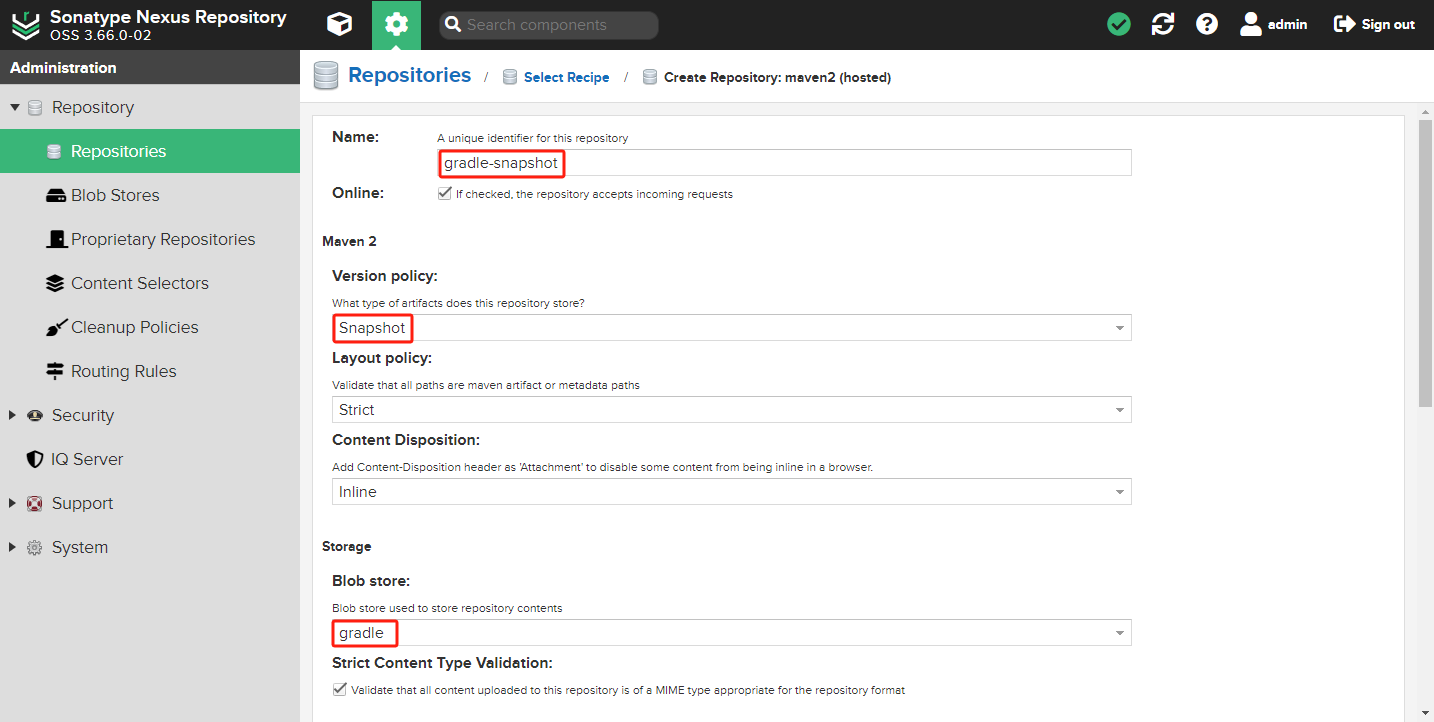Click the Refresh icon in header

click(x=1163, y=25)
